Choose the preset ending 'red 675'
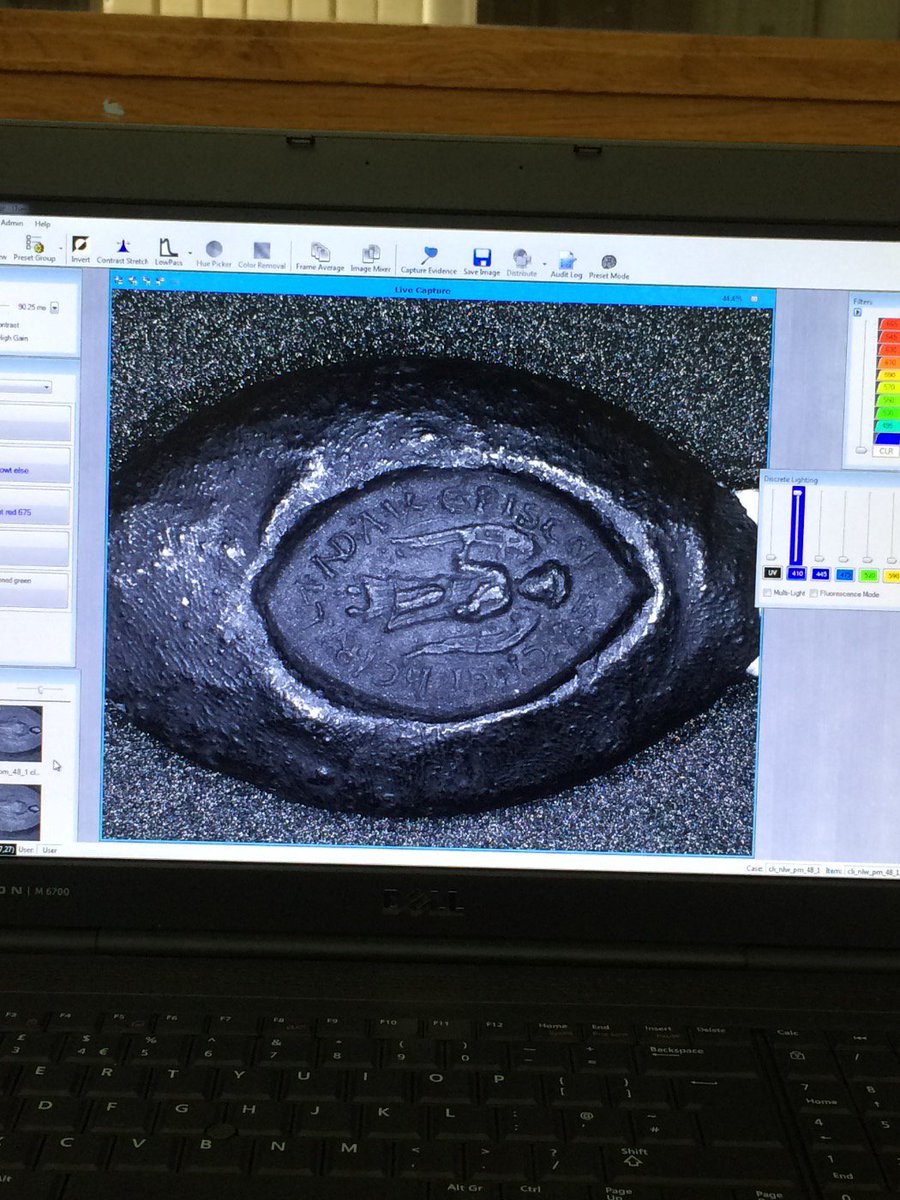900x1200 pixels. 34,507
